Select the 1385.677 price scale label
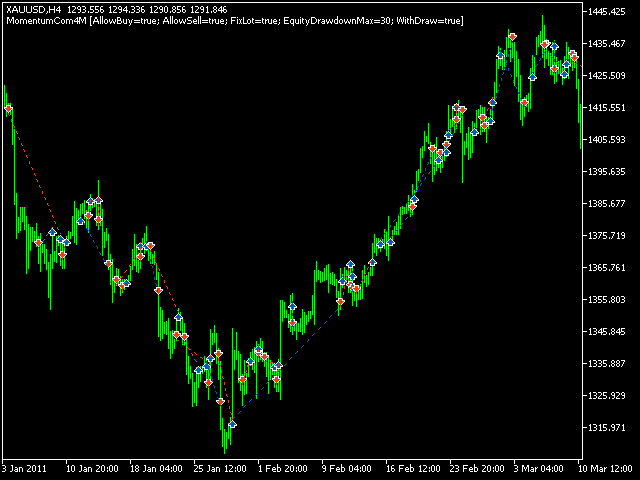The height and width of the screenshot is (480, 640). click(607, 204)
